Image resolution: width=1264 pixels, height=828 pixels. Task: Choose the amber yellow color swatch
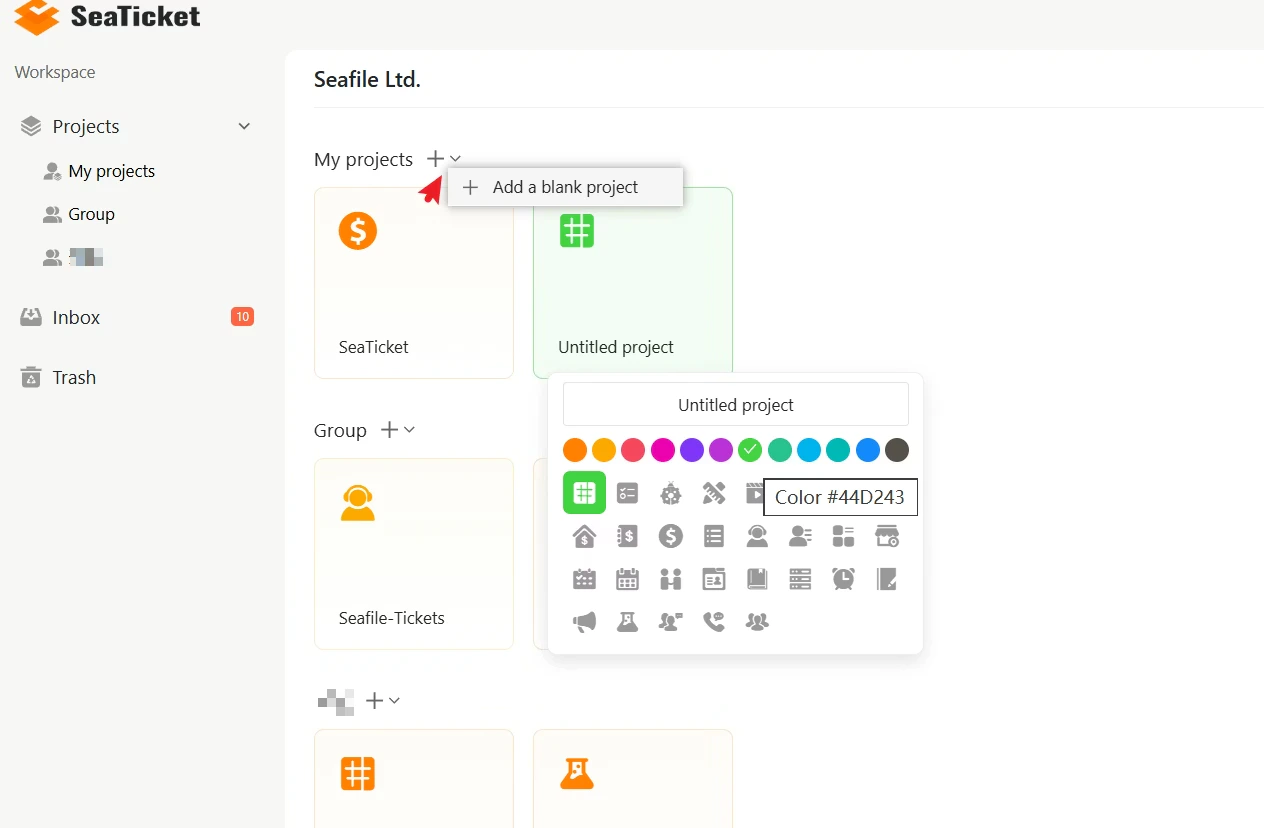coord(604,450)
